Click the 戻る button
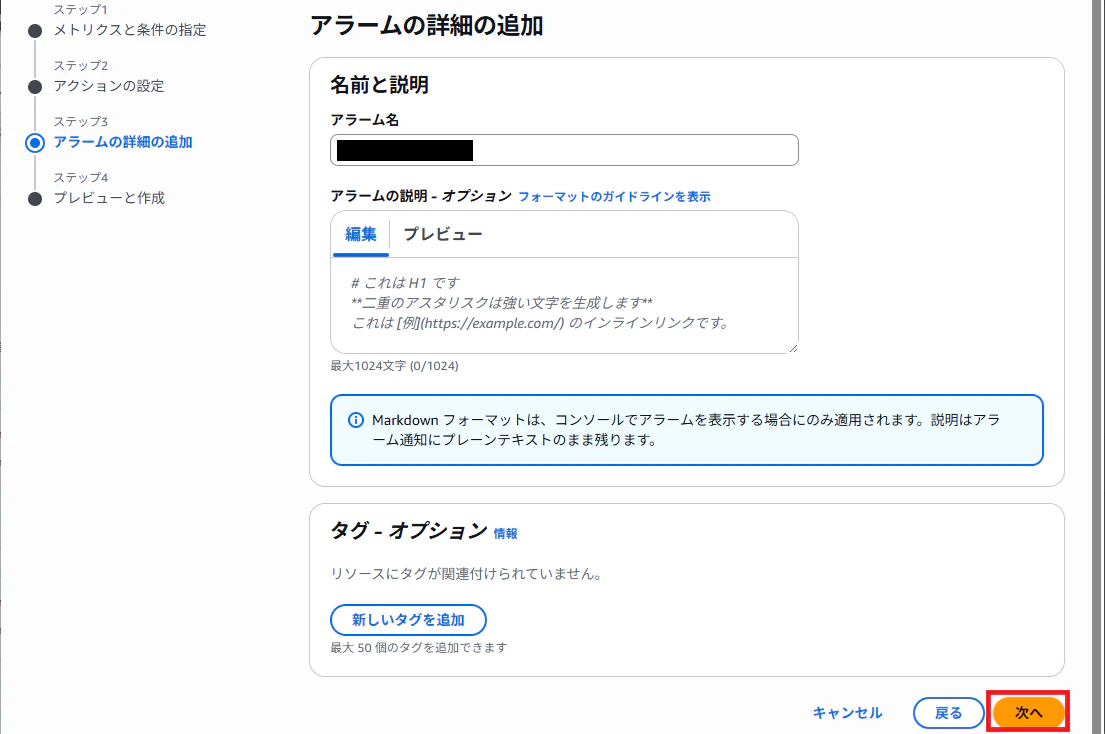Screen dimensions: 1105x734 (948, 712)
